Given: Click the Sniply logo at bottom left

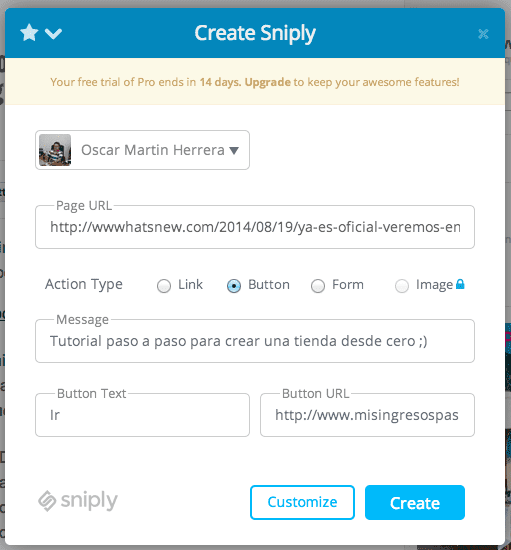Looking at the screenshot, I should coord(78,501).
